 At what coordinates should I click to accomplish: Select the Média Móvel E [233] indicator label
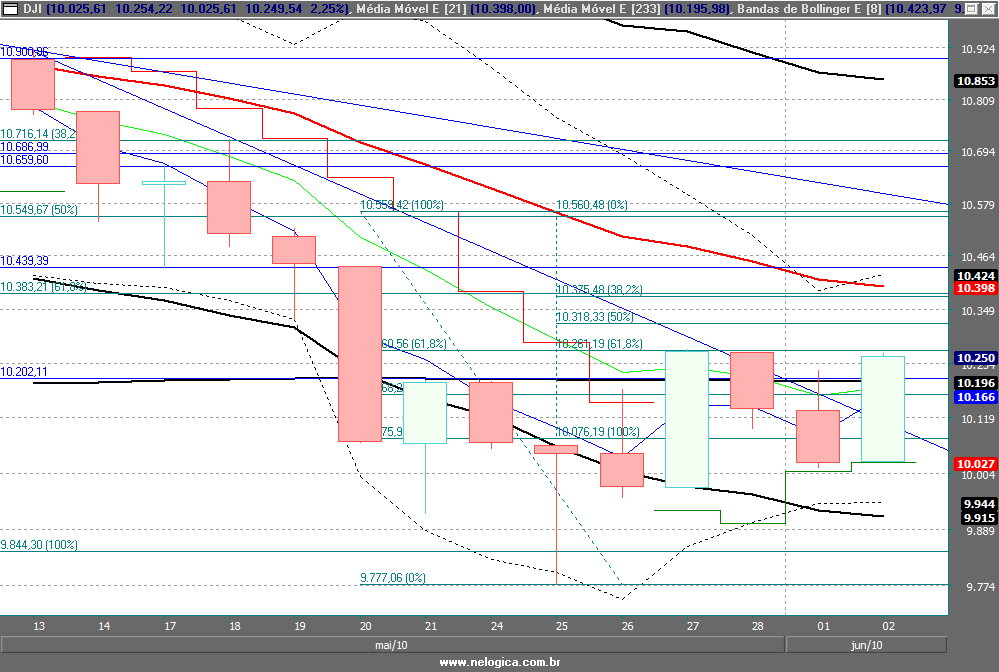602,9
